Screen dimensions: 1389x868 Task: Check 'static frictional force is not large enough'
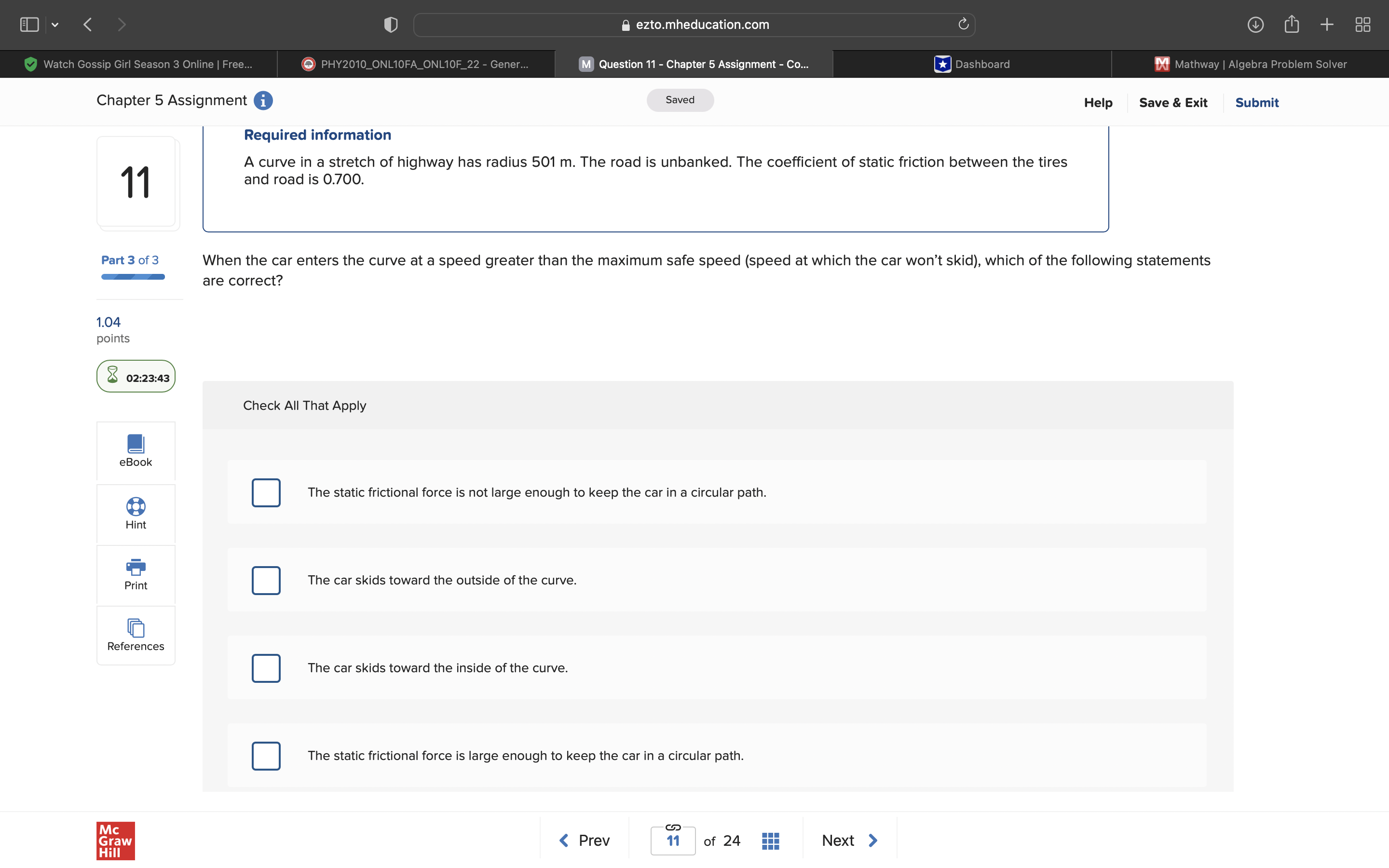266,492
